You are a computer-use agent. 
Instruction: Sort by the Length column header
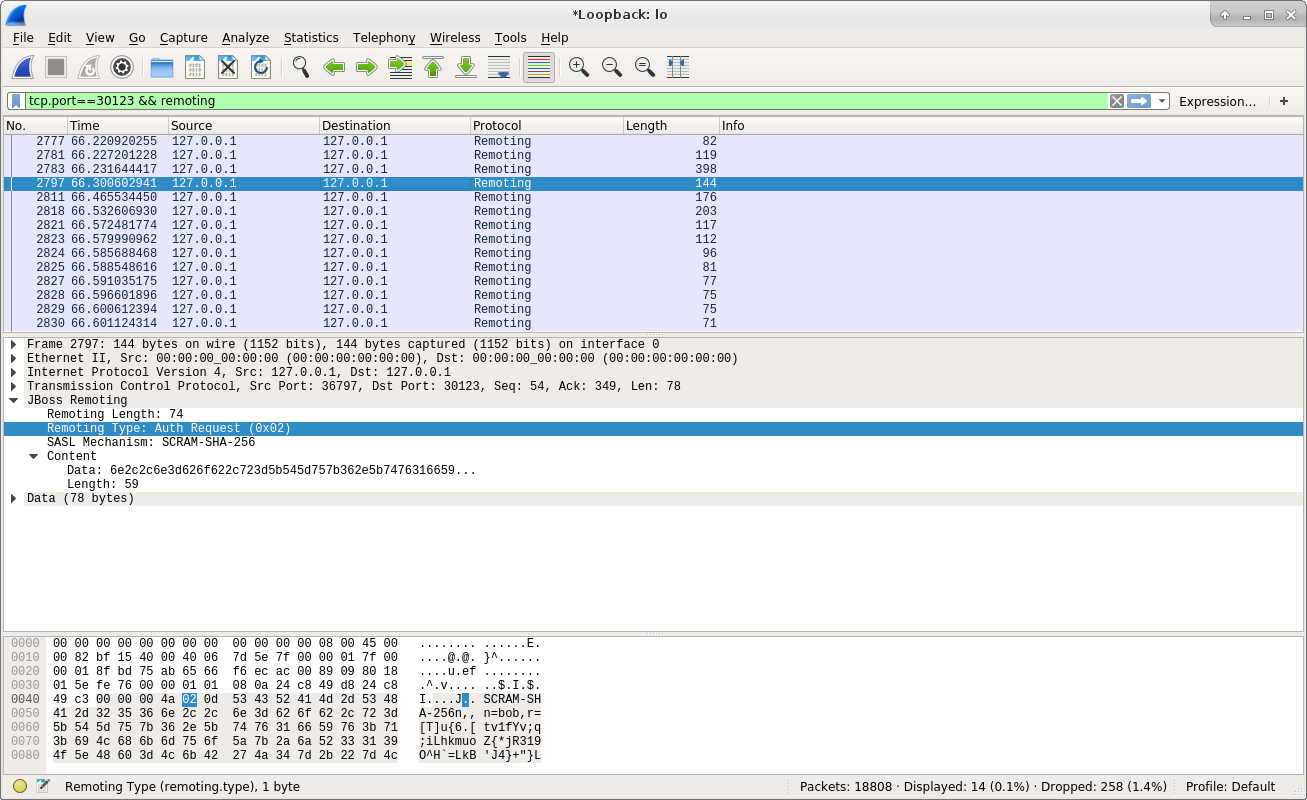click(670, 125)
